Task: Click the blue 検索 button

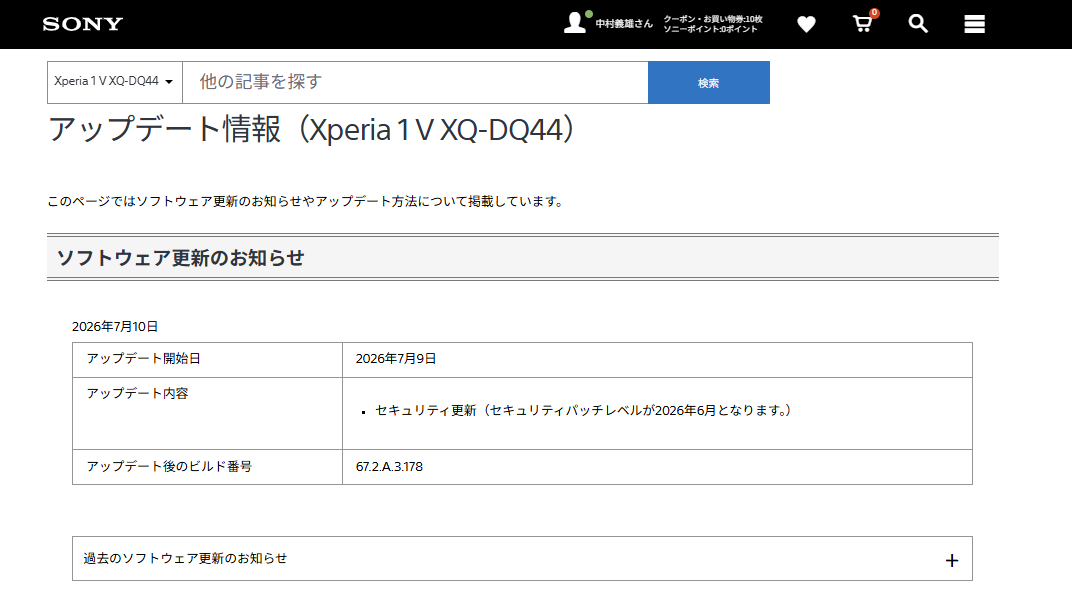Action: (708, 82)
